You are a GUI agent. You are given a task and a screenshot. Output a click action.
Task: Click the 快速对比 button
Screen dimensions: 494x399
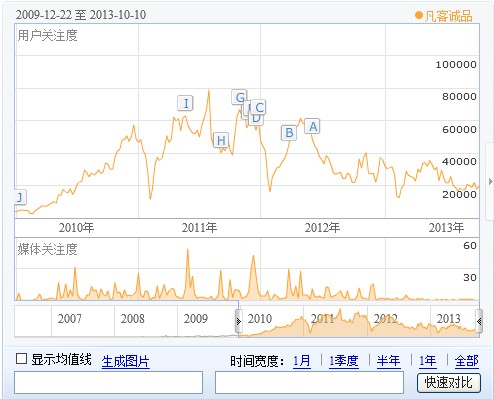click(449, 383)
